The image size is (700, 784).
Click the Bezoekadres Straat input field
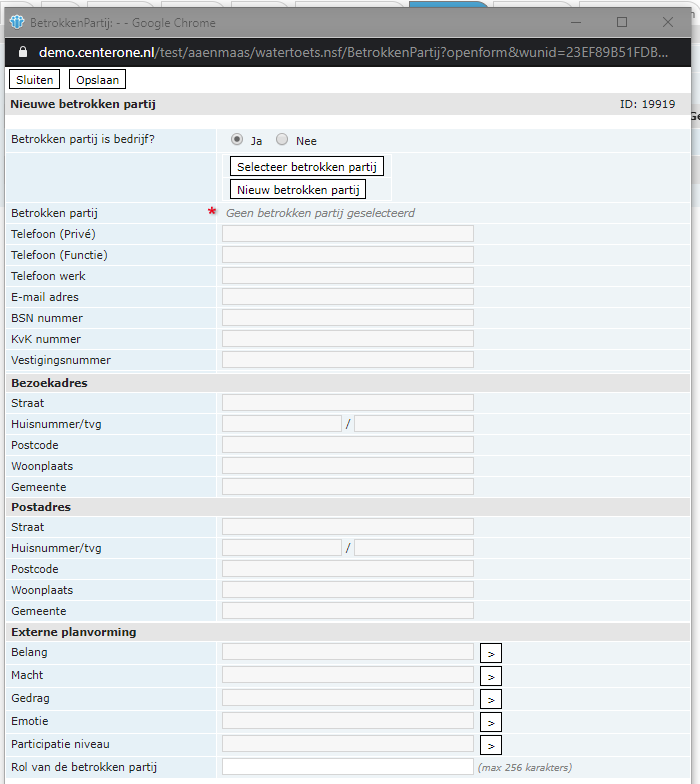(x=347, y=402)
